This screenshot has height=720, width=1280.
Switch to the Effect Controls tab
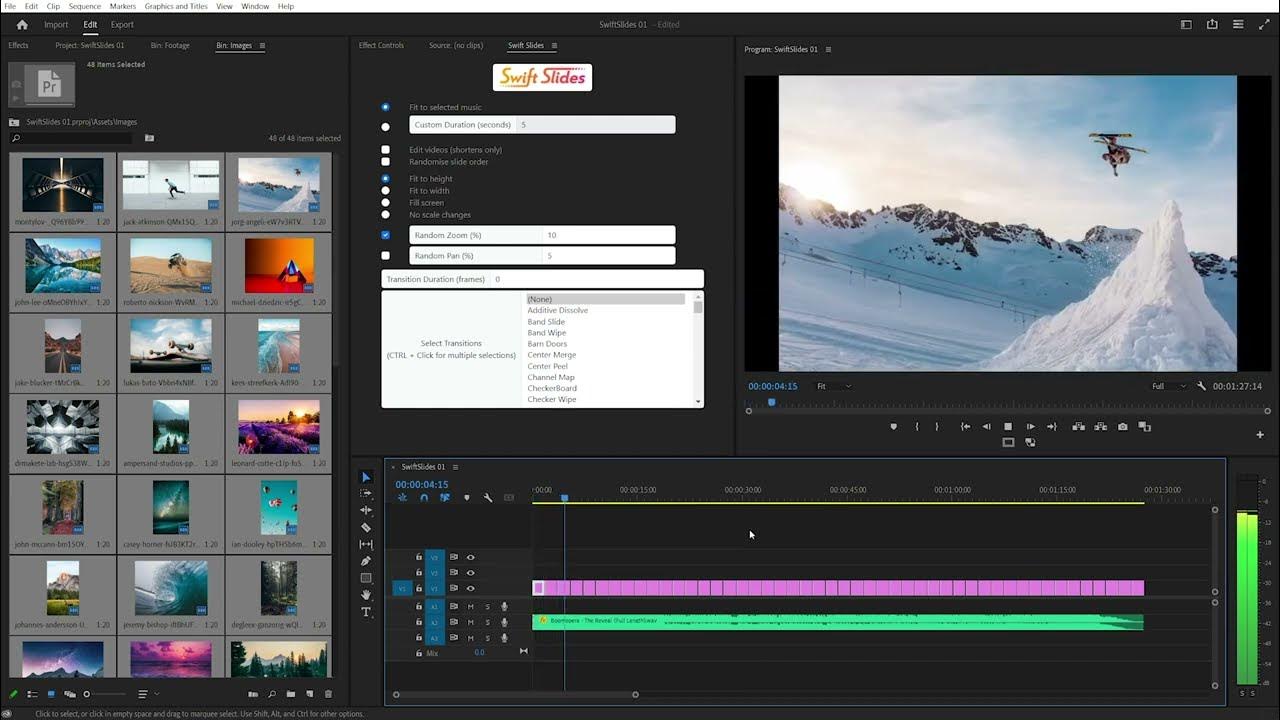[x=381, y=45]
